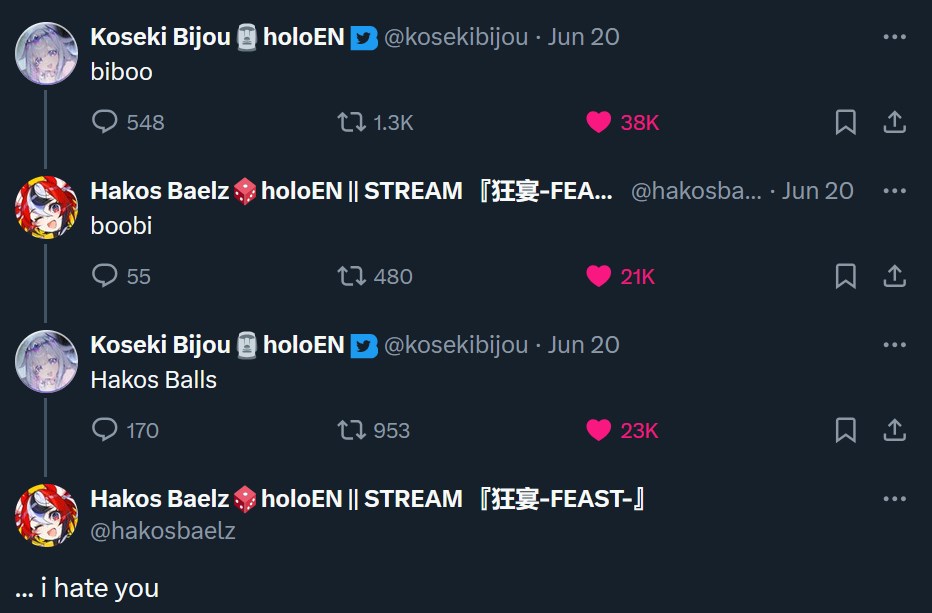
Task: Retweet the "boobi" tweet with 480 retweets
Action: pyautogui.click(x=351, y=276)
